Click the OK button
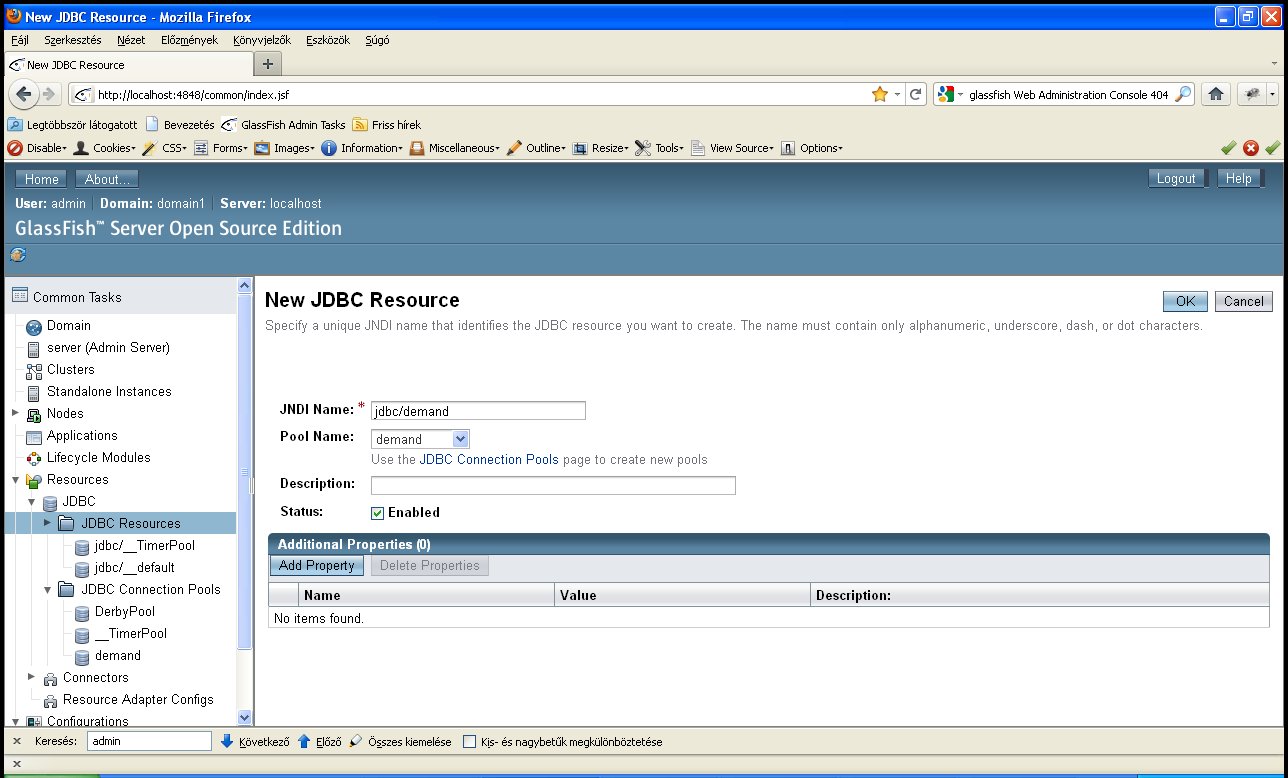The height and width of the screenshot is (778, 1288). click(1186, 301)
